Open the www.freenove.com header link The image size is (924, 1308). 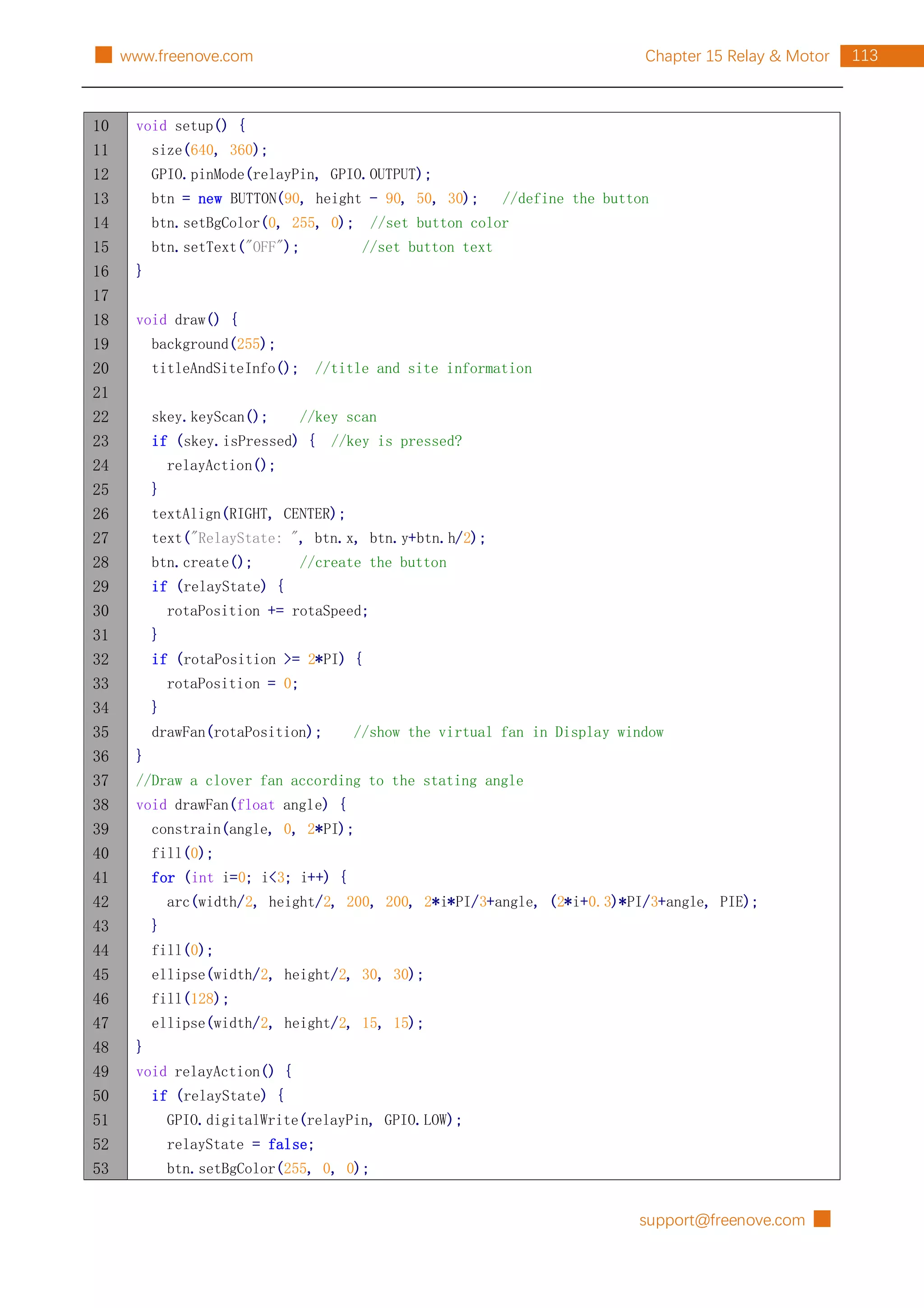[x=186, y=56]
